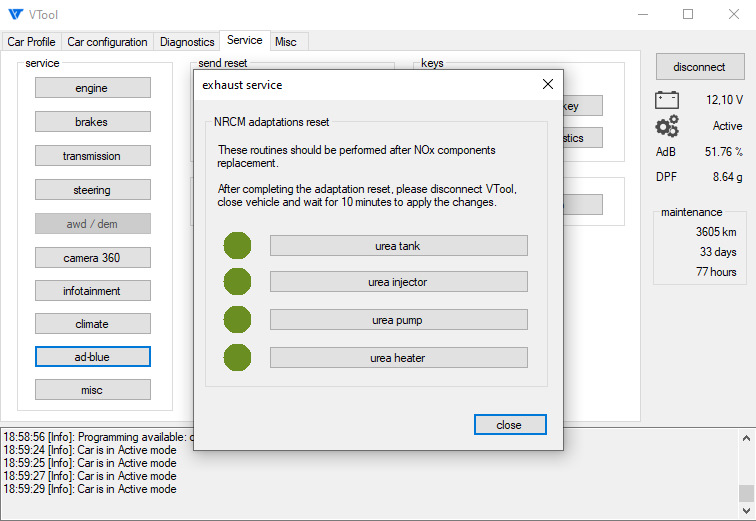
Task: Click the 18:59:24 Car is in Active mode log line
Action: click(x=90, y=450)
